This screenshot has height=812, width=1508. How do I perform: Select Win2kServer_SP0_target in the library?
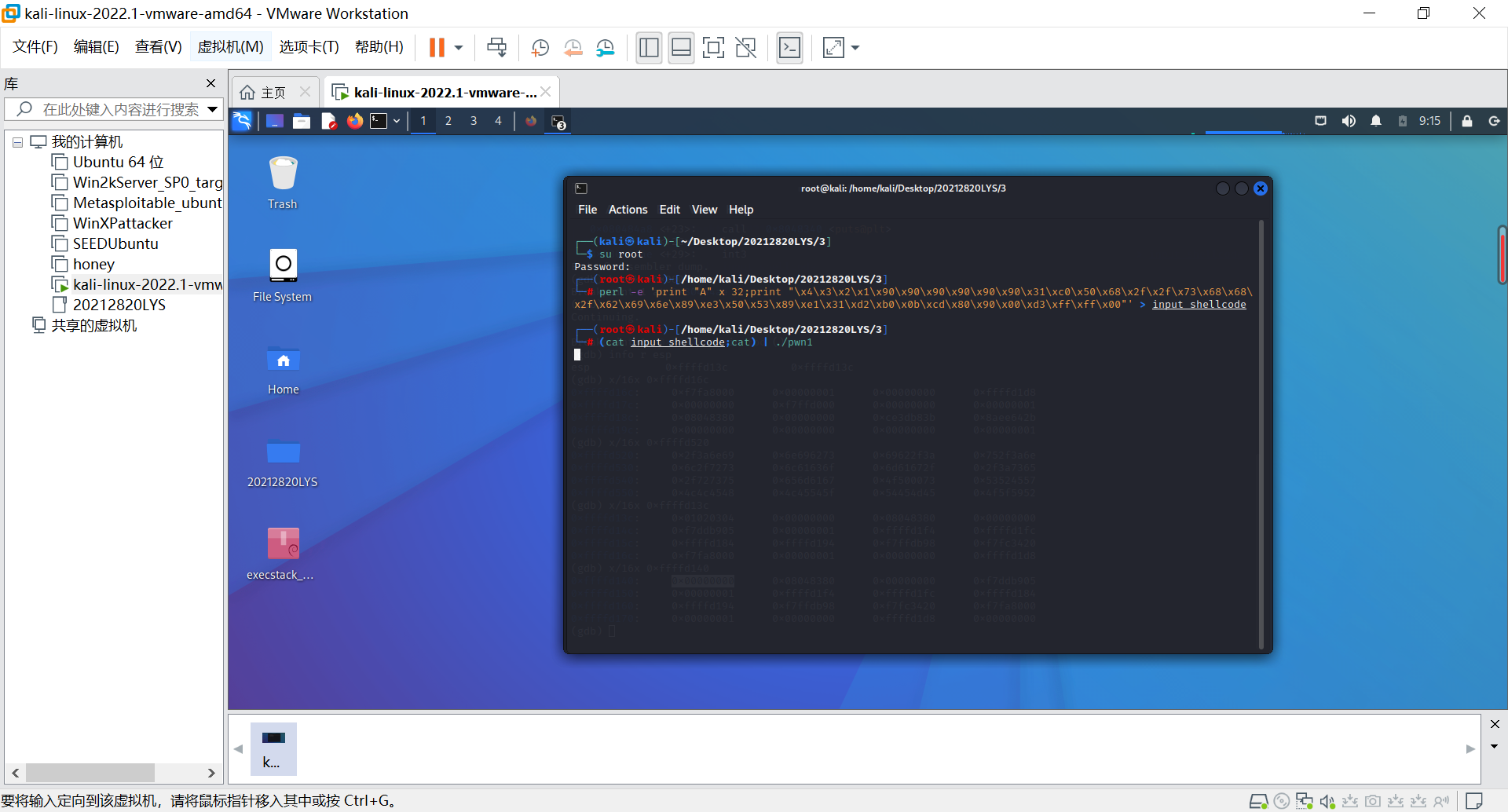pyautogui.click(x=137, y=182)
